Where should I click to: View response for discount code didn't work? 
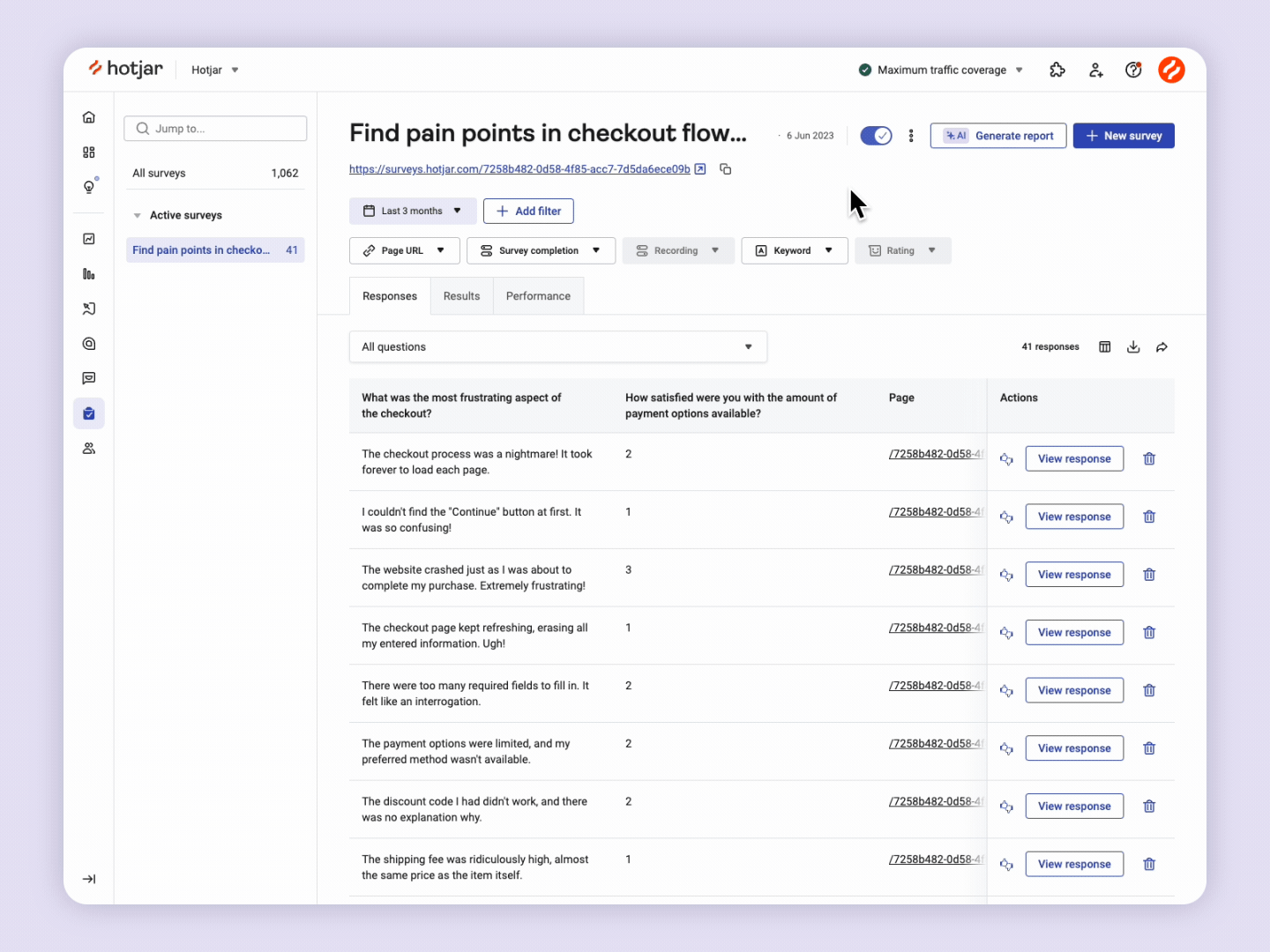pos(1074,807)
